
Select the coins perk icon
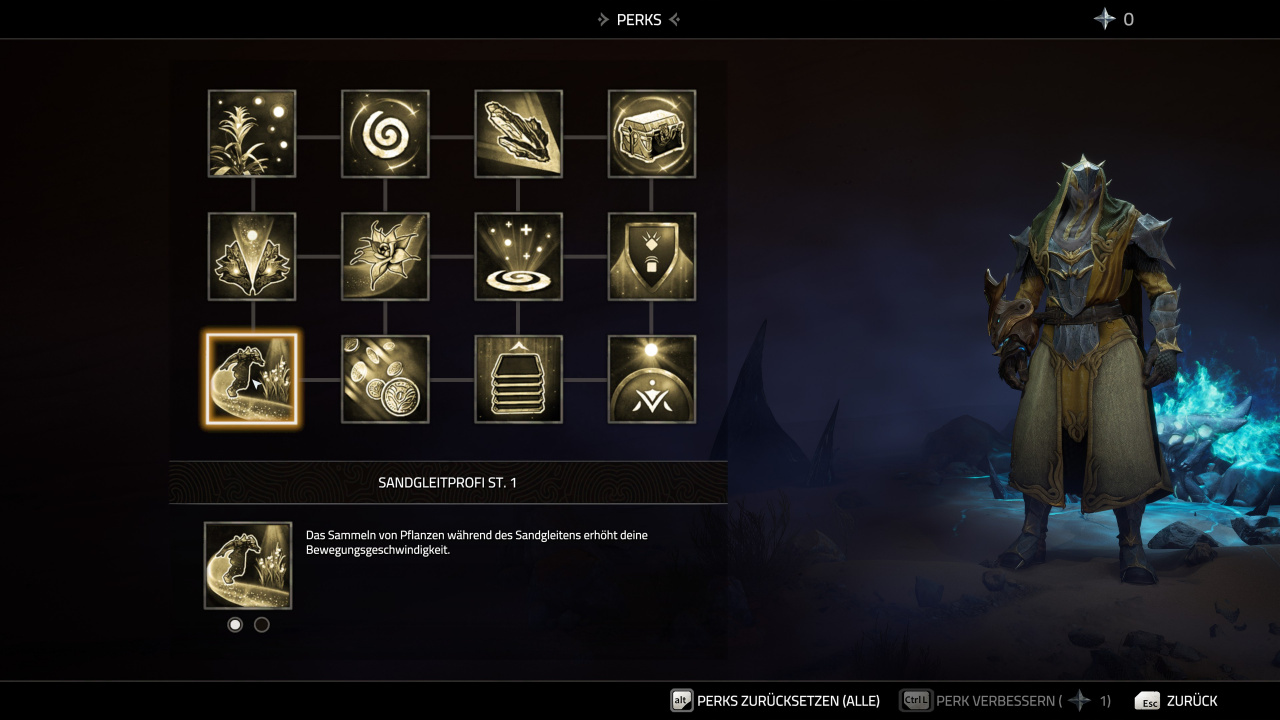pos(385,379)
